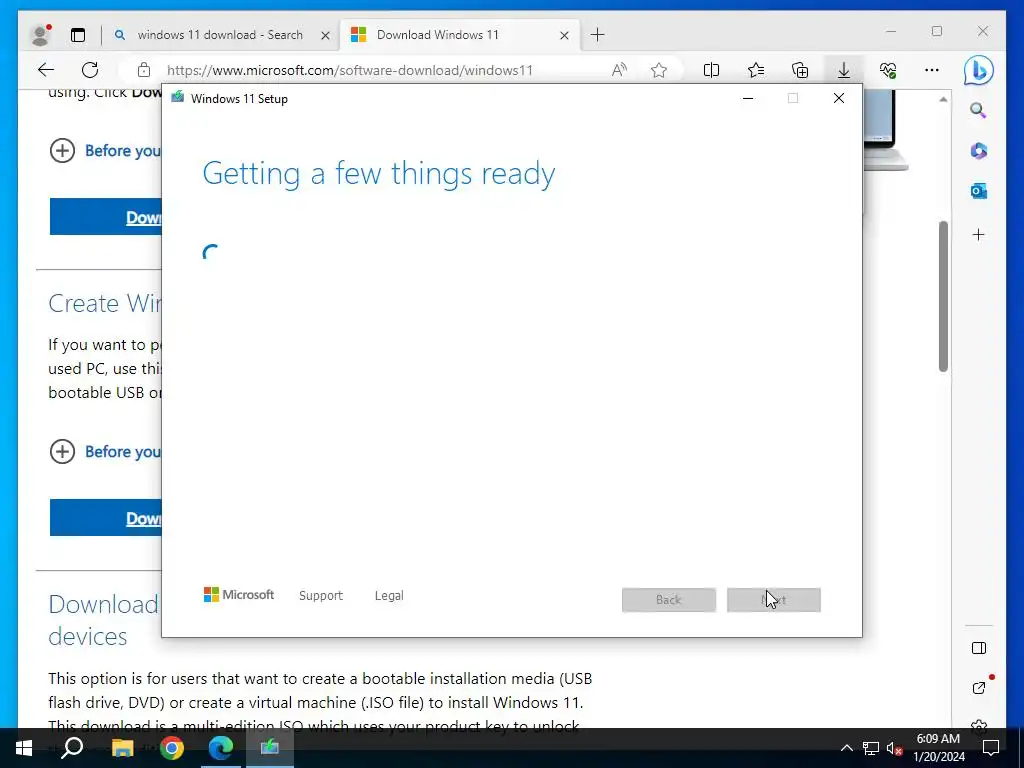Image resolution: width=1024 pixels, height=768 pixels.
Task: Click the lower blue Download button
Action: tap(106, 518)
